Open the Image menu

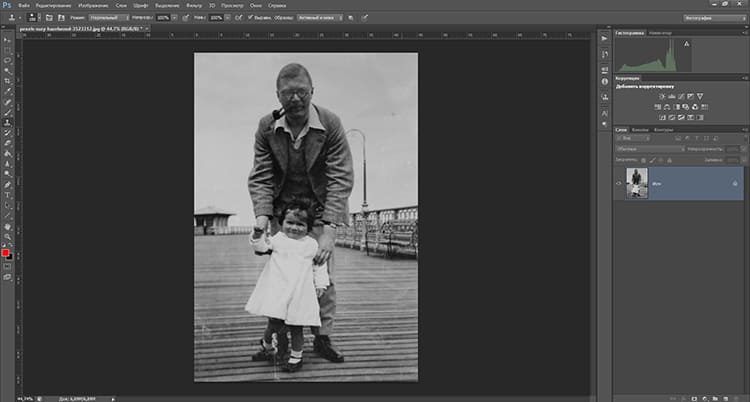click(x=94, y=6)
